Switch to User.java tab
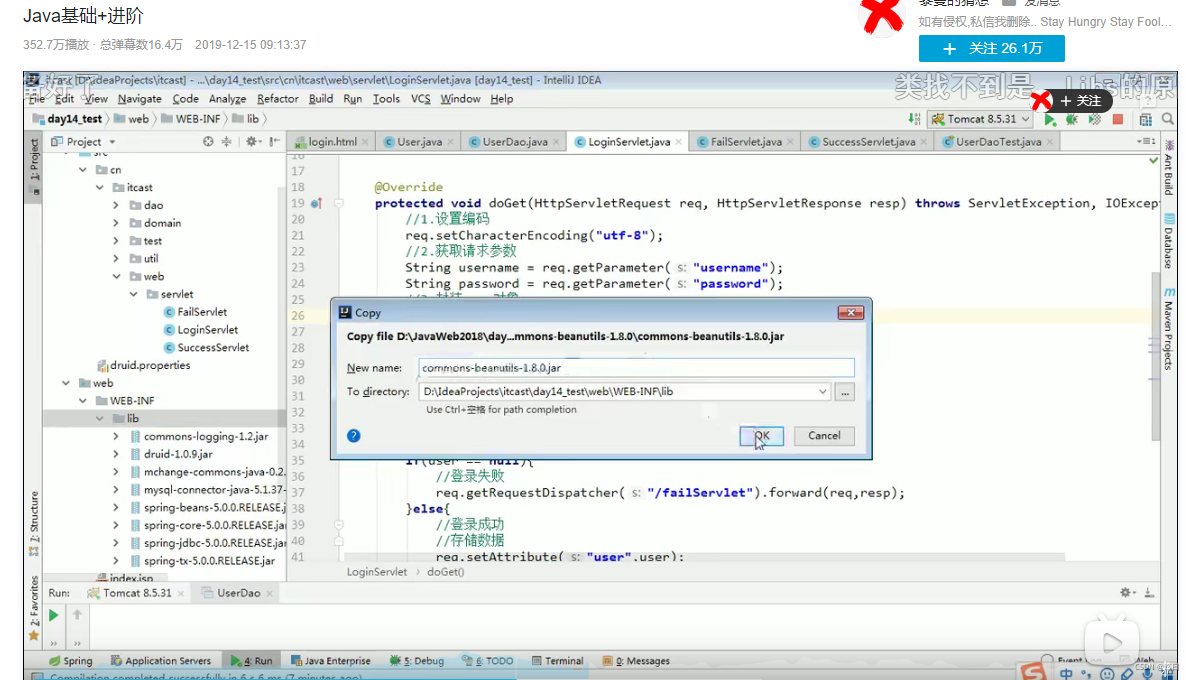Viewport: 1194px width, 680px height. point(419,142)
